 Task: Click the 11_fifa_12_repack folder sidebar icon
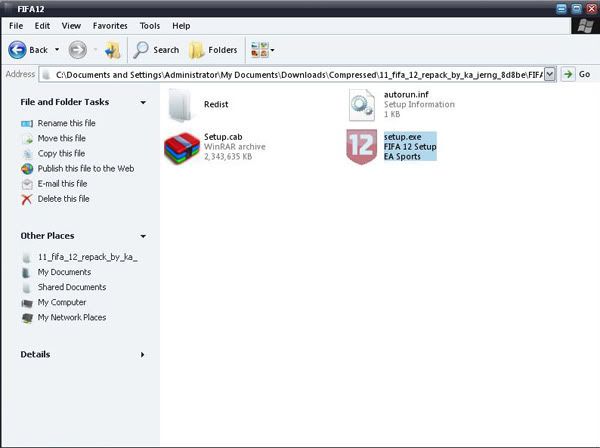coord(26,258)
